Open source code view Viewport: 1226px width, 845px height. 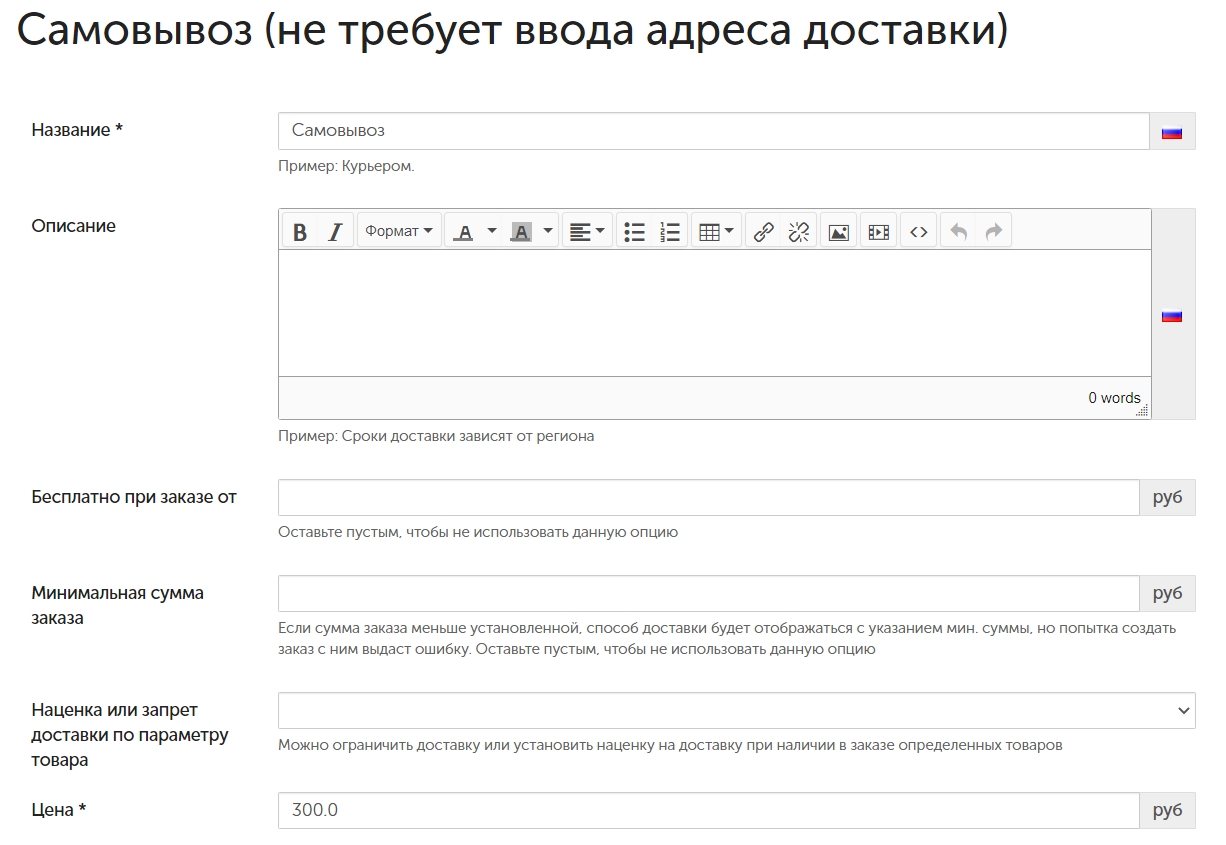point(919,231)
